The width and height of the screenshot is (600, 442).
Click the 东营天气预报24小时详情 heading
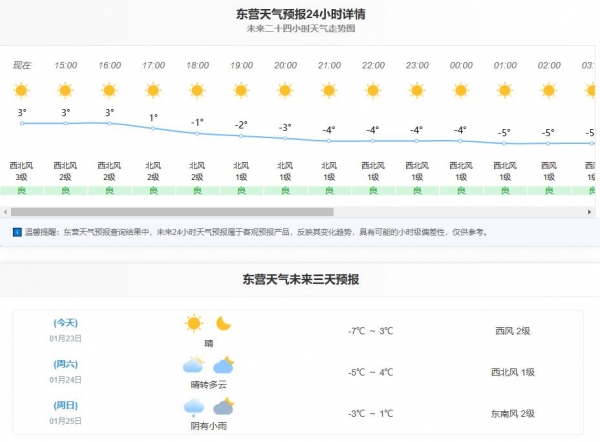coord(300,14)
